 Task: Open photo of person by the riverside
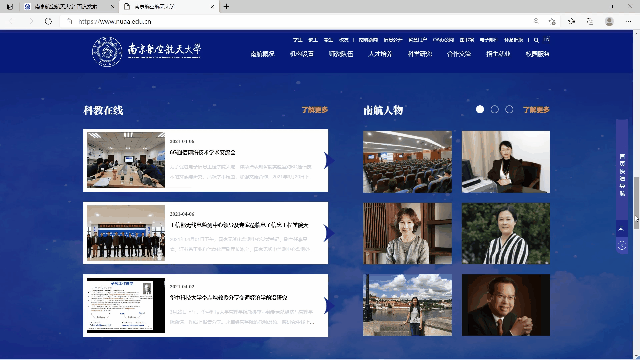[x=407, y=305]
